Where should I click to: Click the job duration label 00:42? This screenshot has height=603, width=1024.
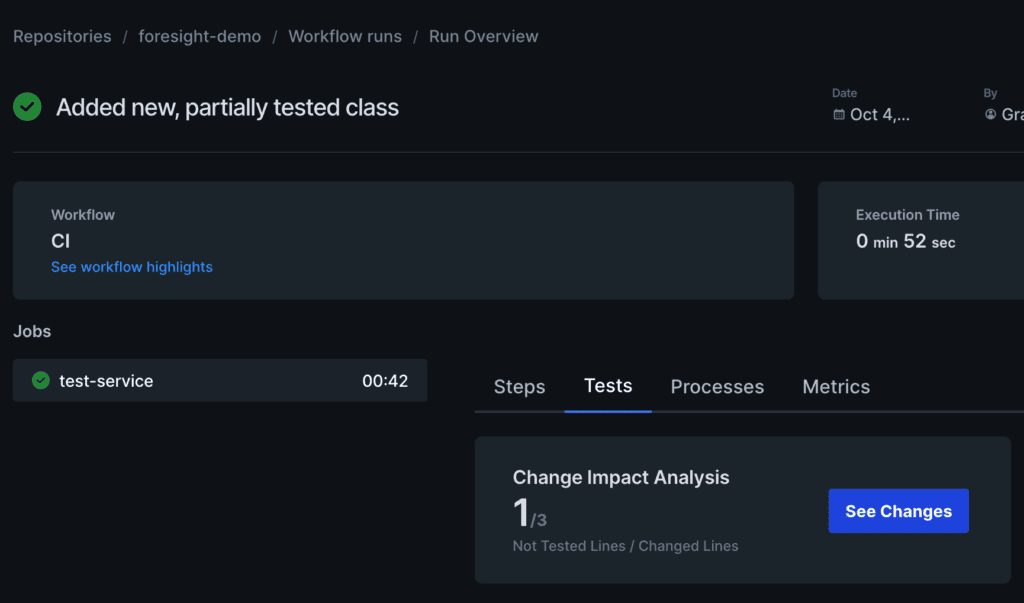click(x=389, y=380)
